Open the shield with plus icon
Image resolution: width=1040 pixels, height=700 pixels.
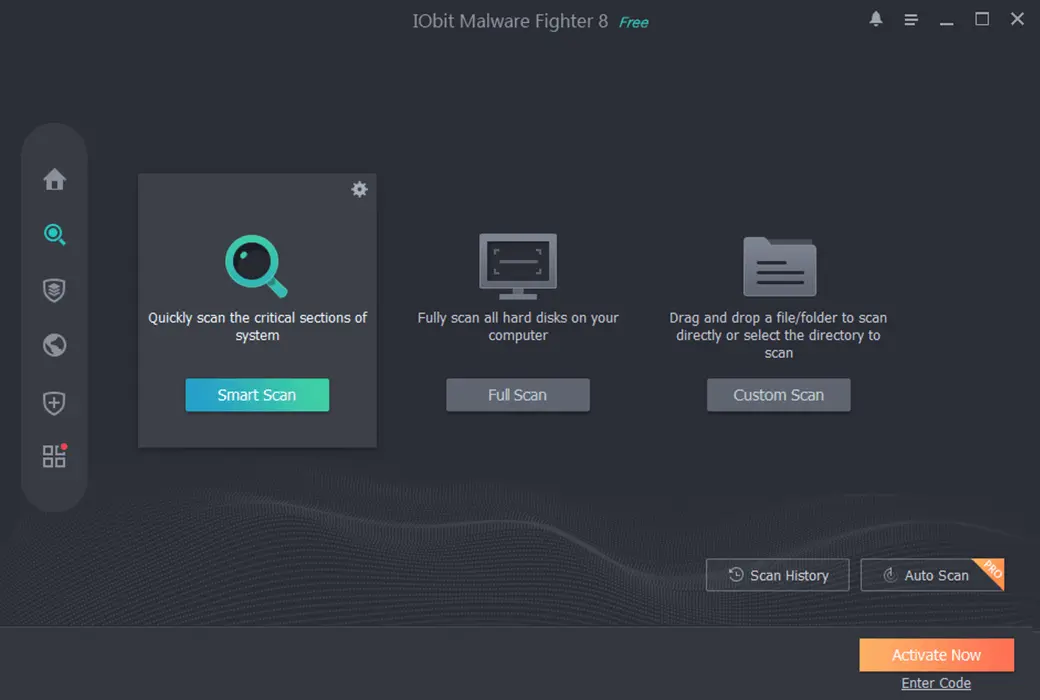click(54, 403)
